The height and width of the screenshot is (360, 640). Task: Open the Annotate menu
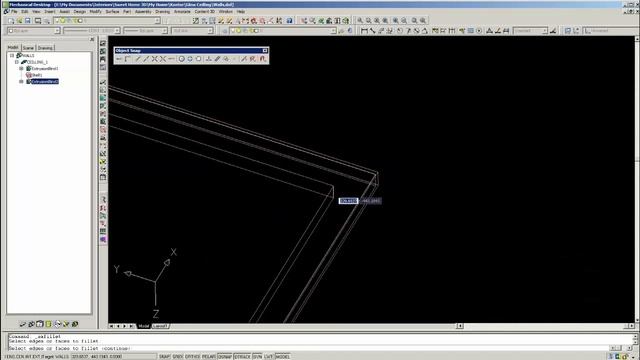pyautogui.click(x=182, y=12)
